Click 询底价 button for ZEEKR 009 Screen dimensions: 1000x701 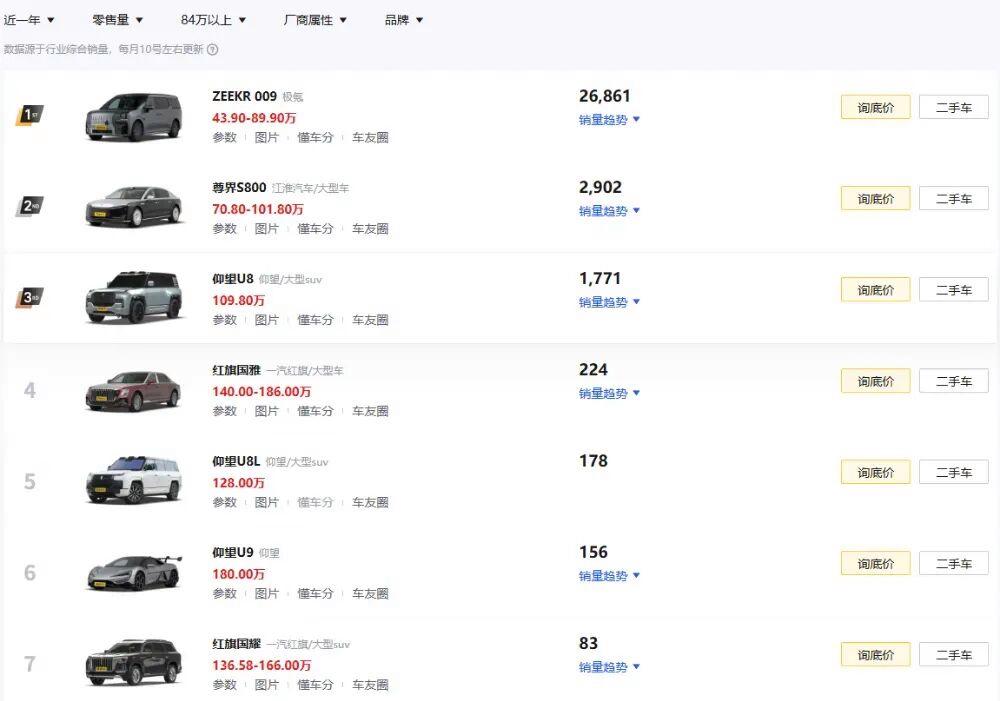coord(875,107)
